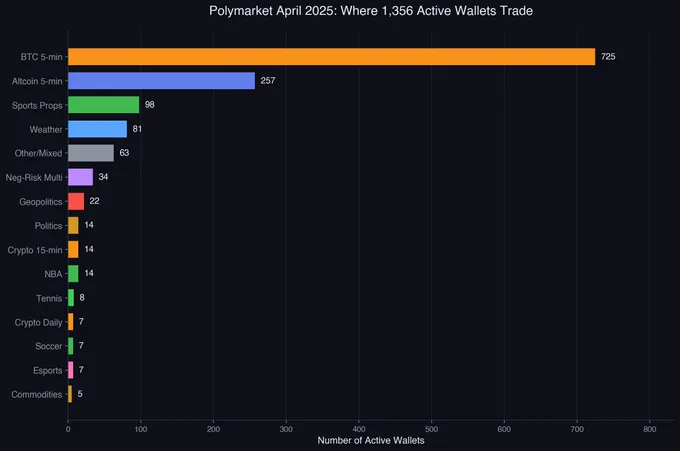
Task: Click the Altcoin 5-min category label
Action: coord(37,82)
